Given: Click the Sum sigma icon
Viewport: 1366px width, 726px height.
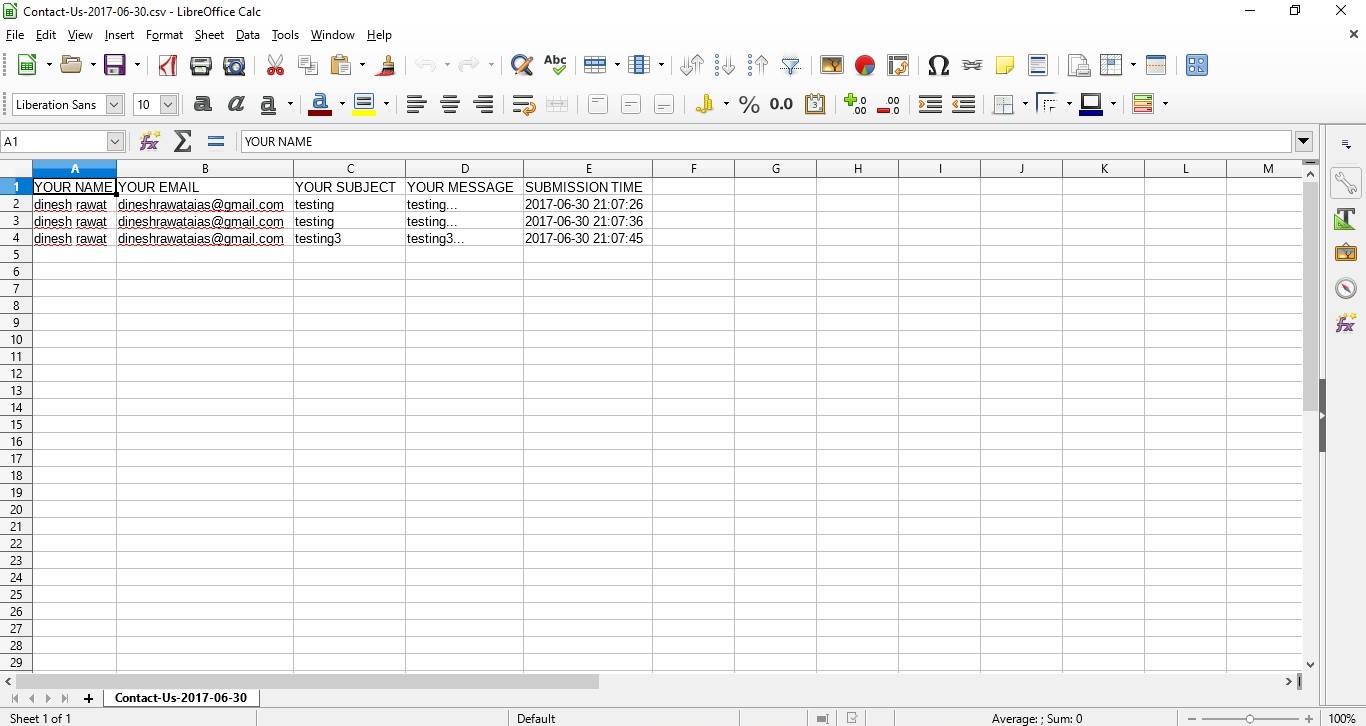Looking at the screenshot, I should (183, 141).
